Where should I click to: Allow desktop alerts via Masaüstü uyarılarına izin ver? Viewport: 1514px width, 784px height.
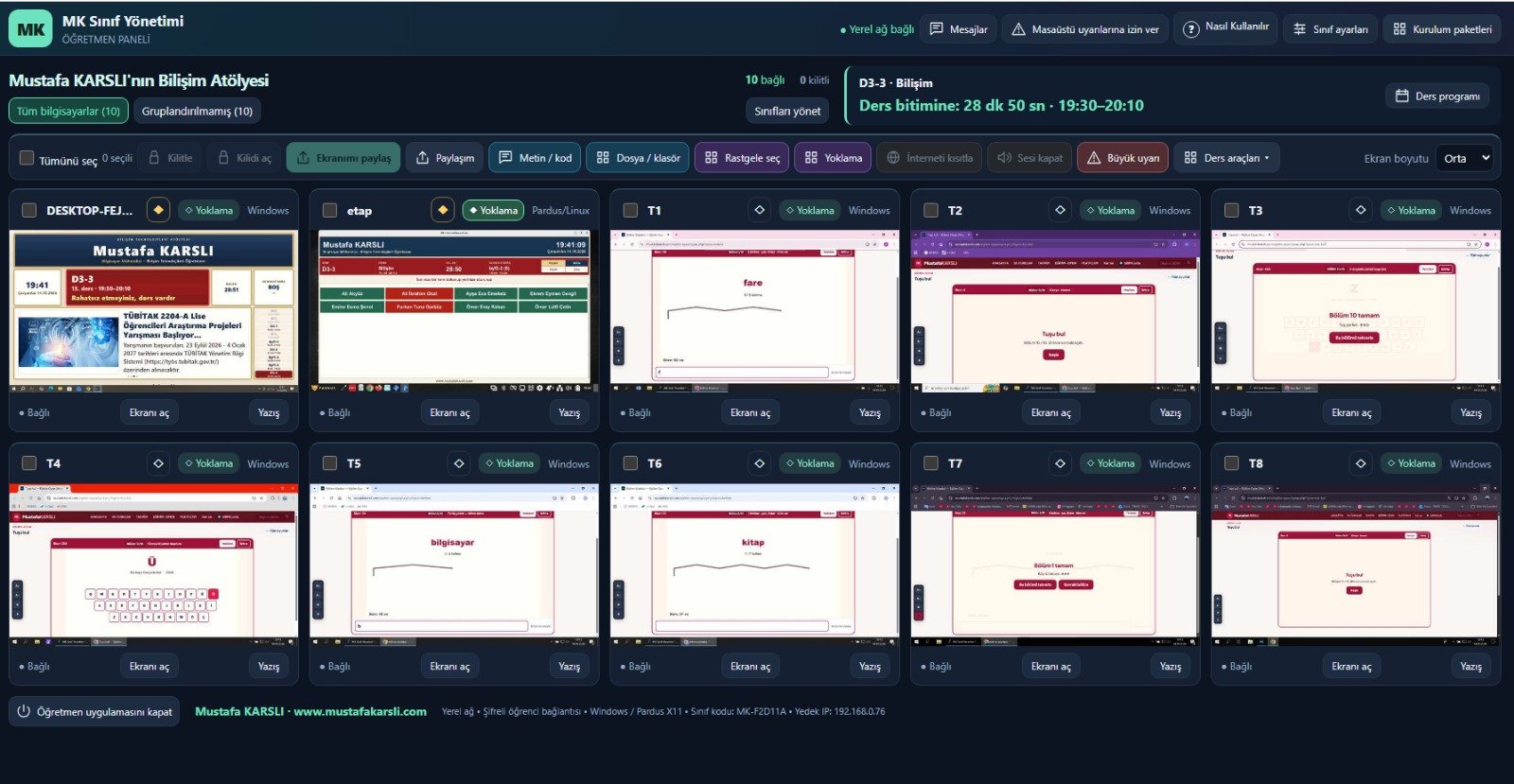coord(1085,29)
